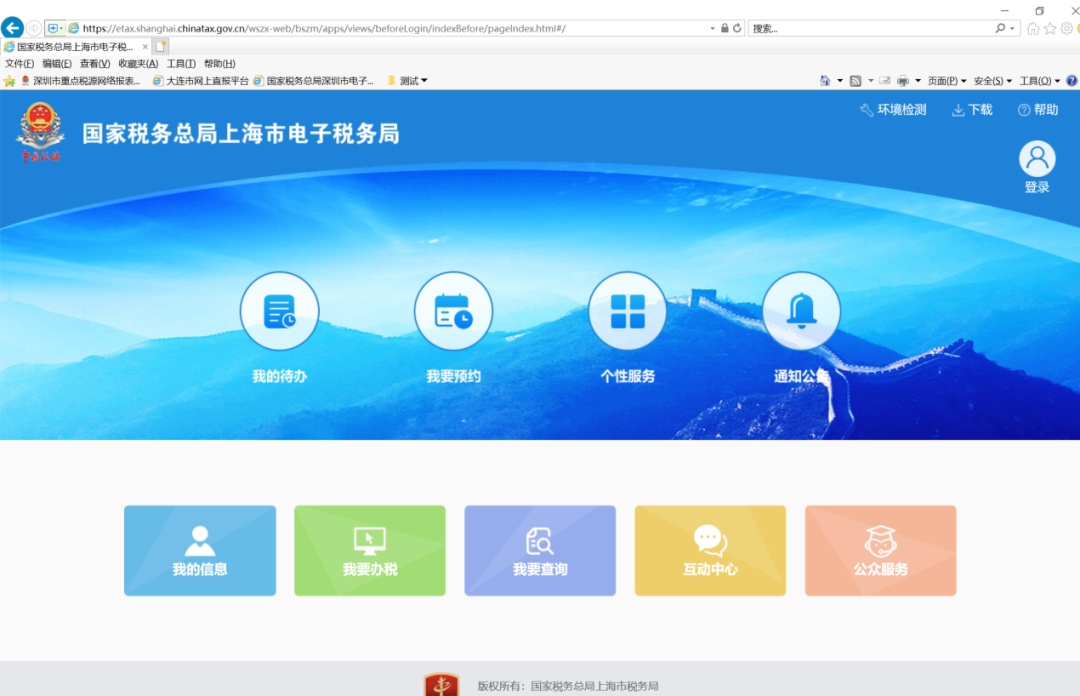Open the 文件(F) menu
This screenshot has height=696, width=1080.
tap(19, 64)
